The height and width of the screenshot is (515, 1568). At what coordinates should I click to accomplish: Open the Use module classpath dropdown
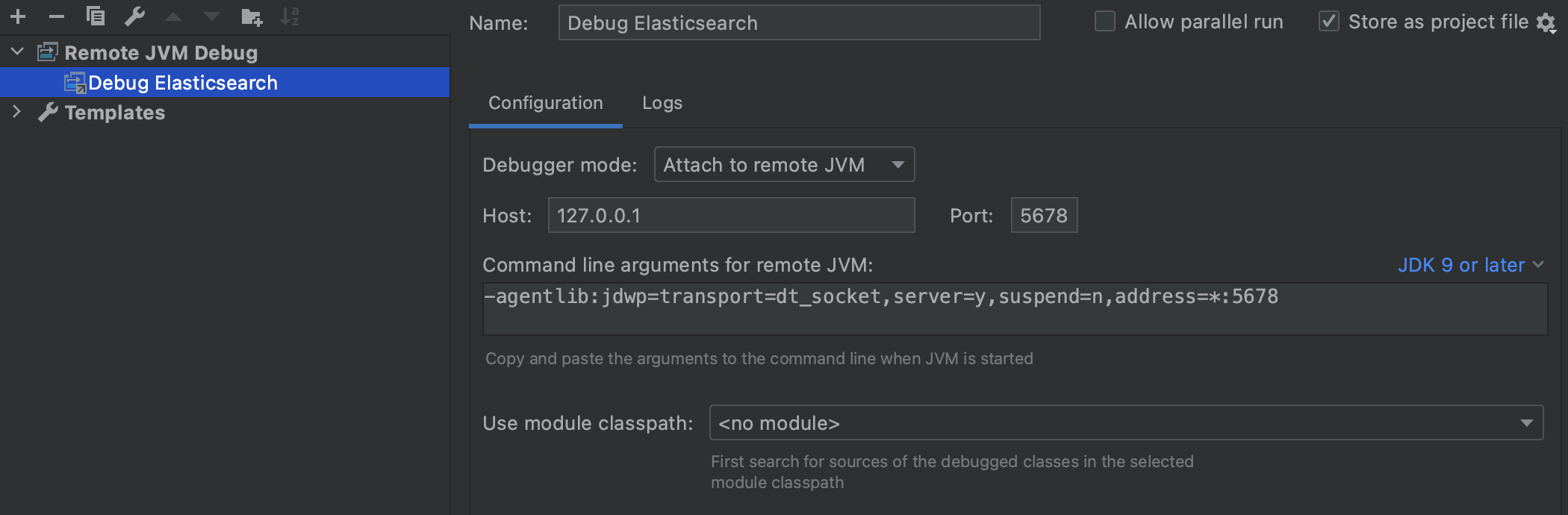point(1125,423)
